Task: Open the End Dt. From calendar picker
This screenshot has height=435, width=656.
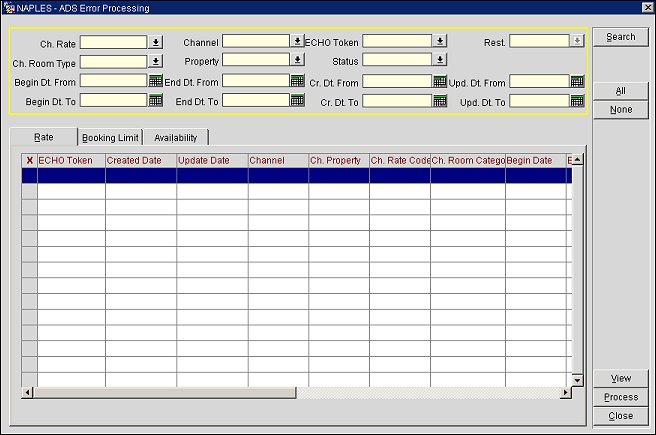Action: pyautogui.click(x=297, y=81)
